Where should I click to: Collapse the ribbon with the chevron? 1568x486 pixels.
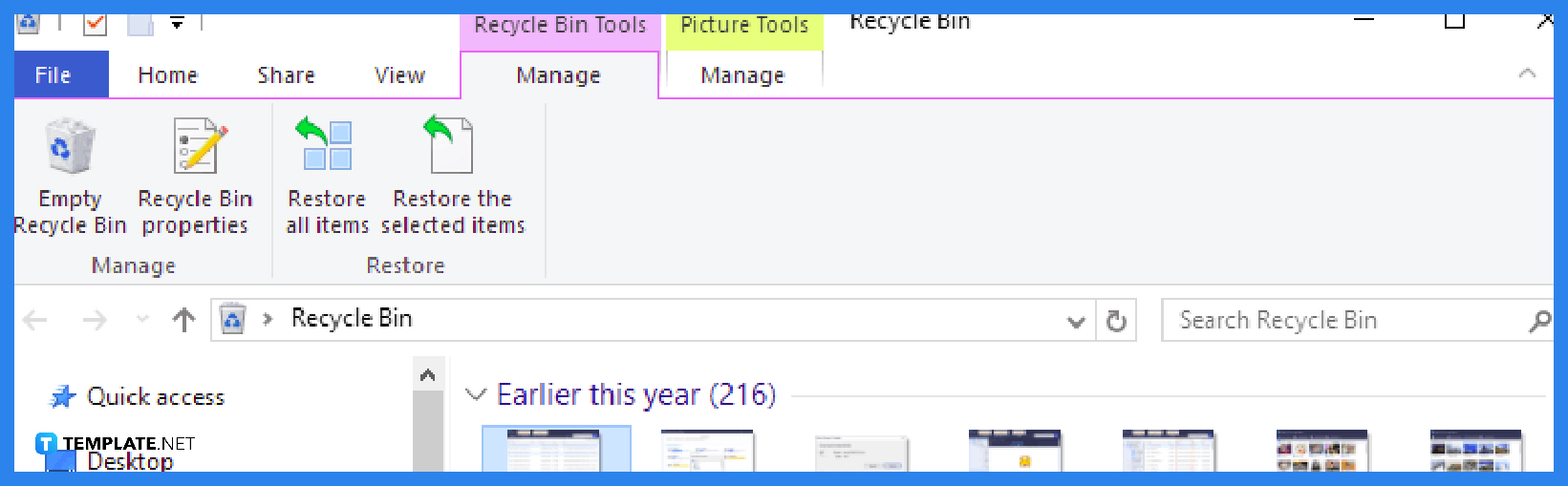(x=1527, y=74)
